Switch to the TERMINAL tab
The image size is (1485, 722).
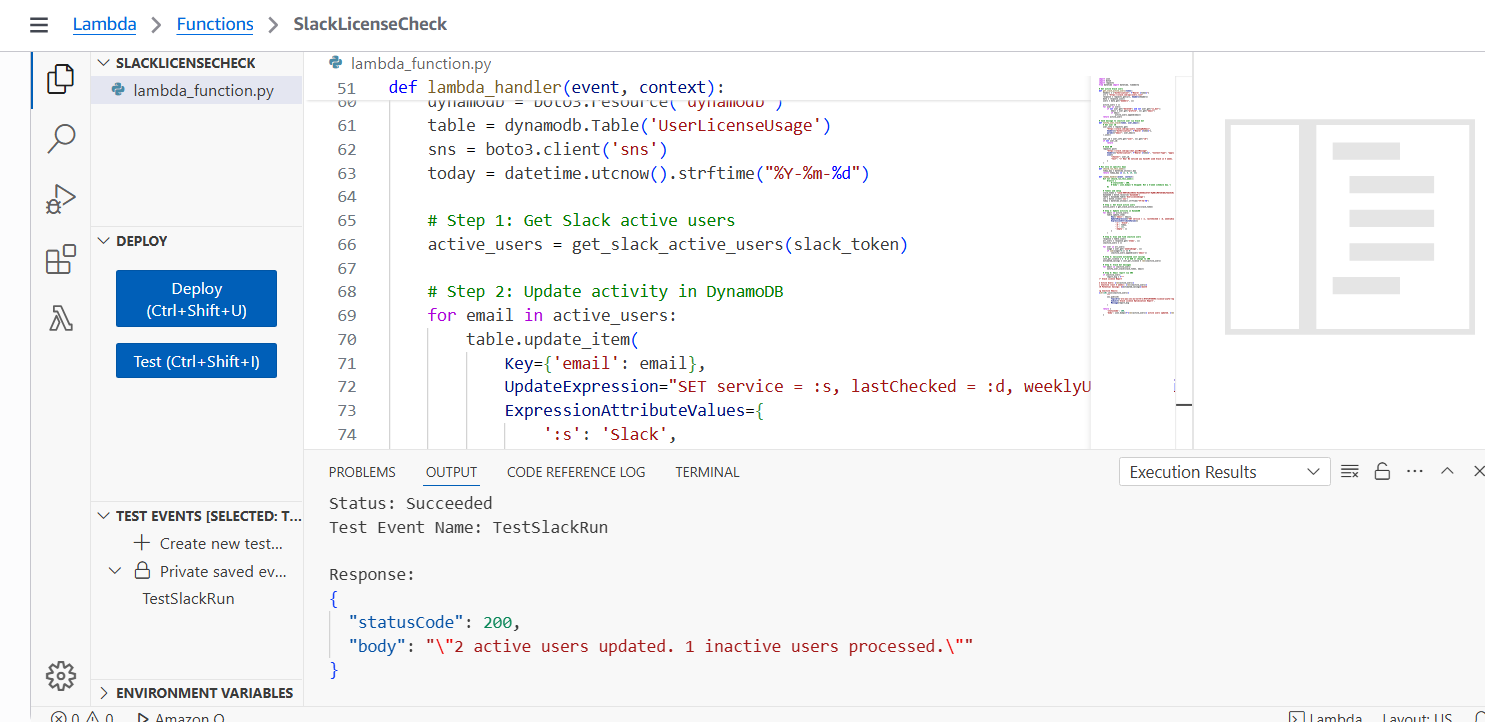707,472
